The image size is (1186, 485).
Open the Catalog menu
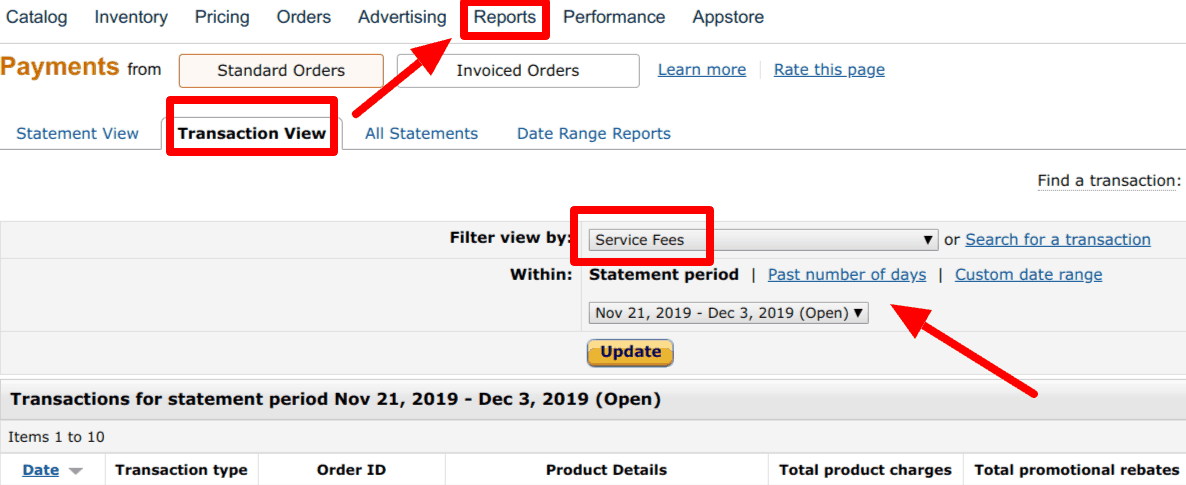pyautogui.click(x=37, y=17)
